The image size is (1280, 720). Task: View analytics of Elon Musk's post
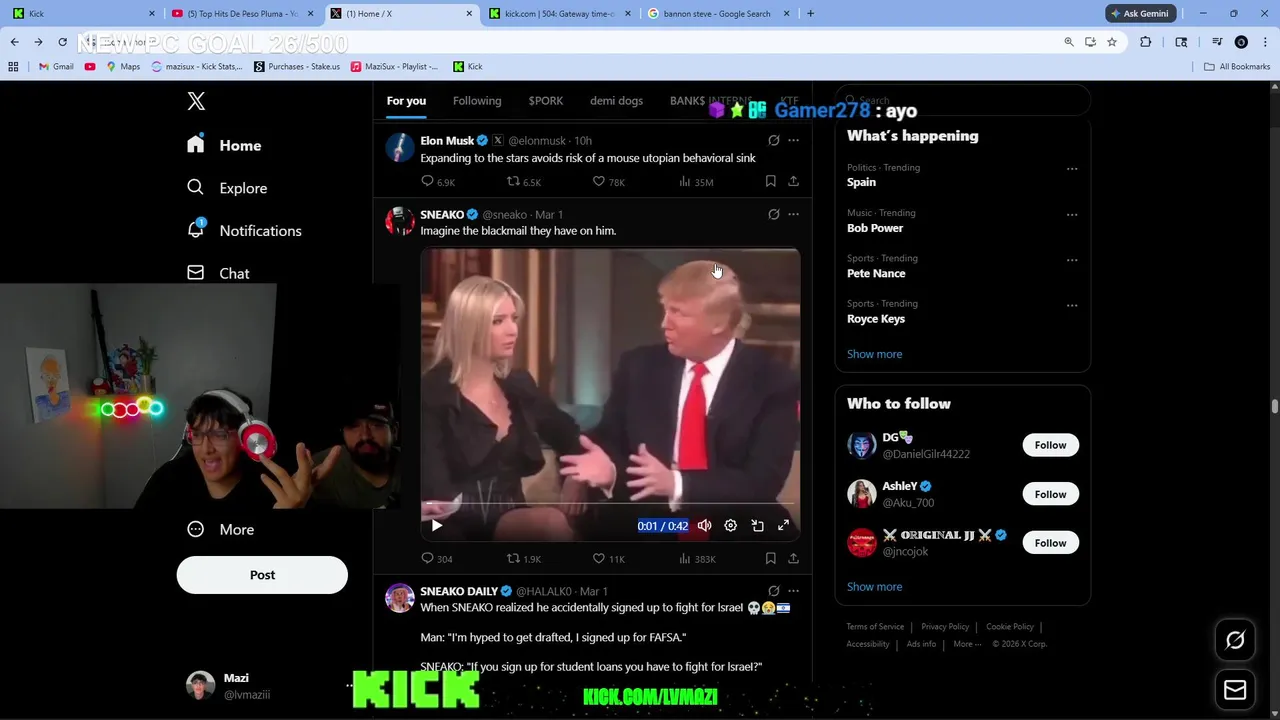pyautogui.click(x=696, y=182)
